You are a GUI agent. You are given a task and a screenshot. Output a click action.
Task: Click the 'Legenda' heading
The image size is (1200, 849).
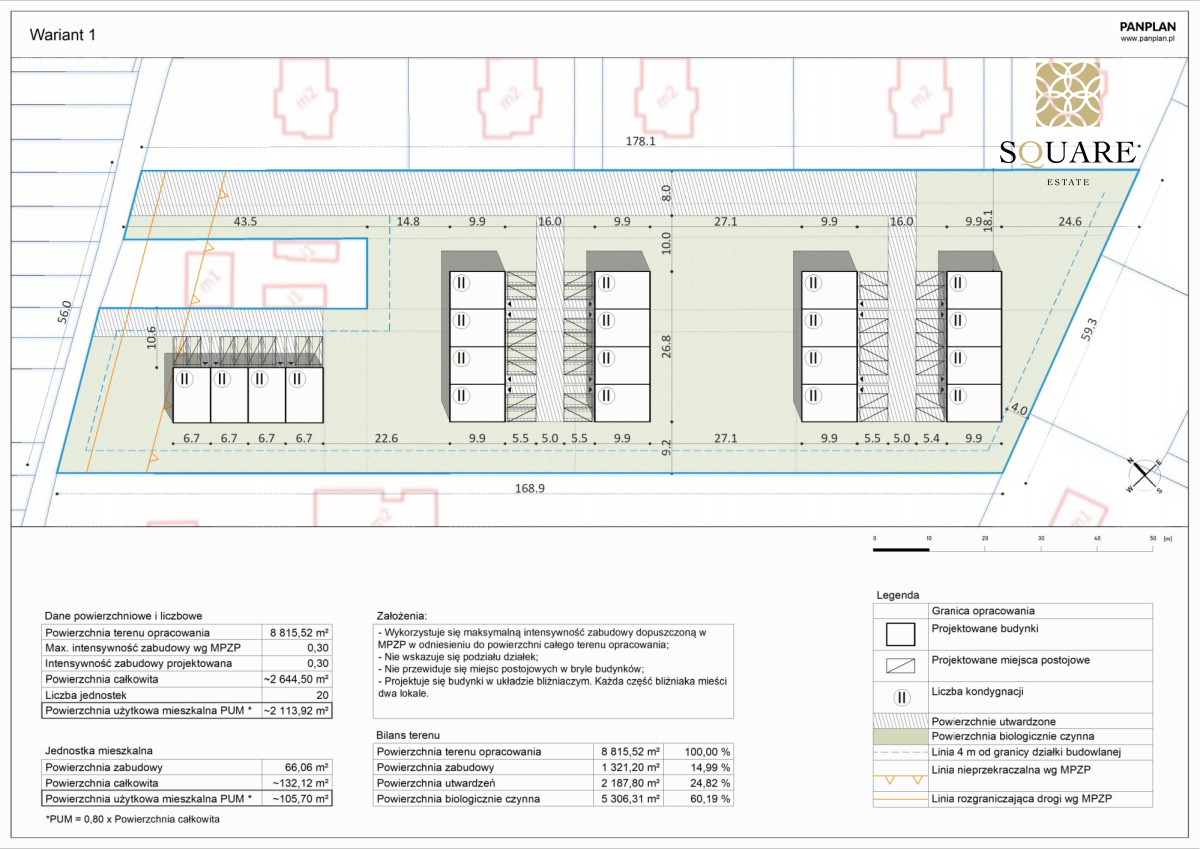click(897, 594)
